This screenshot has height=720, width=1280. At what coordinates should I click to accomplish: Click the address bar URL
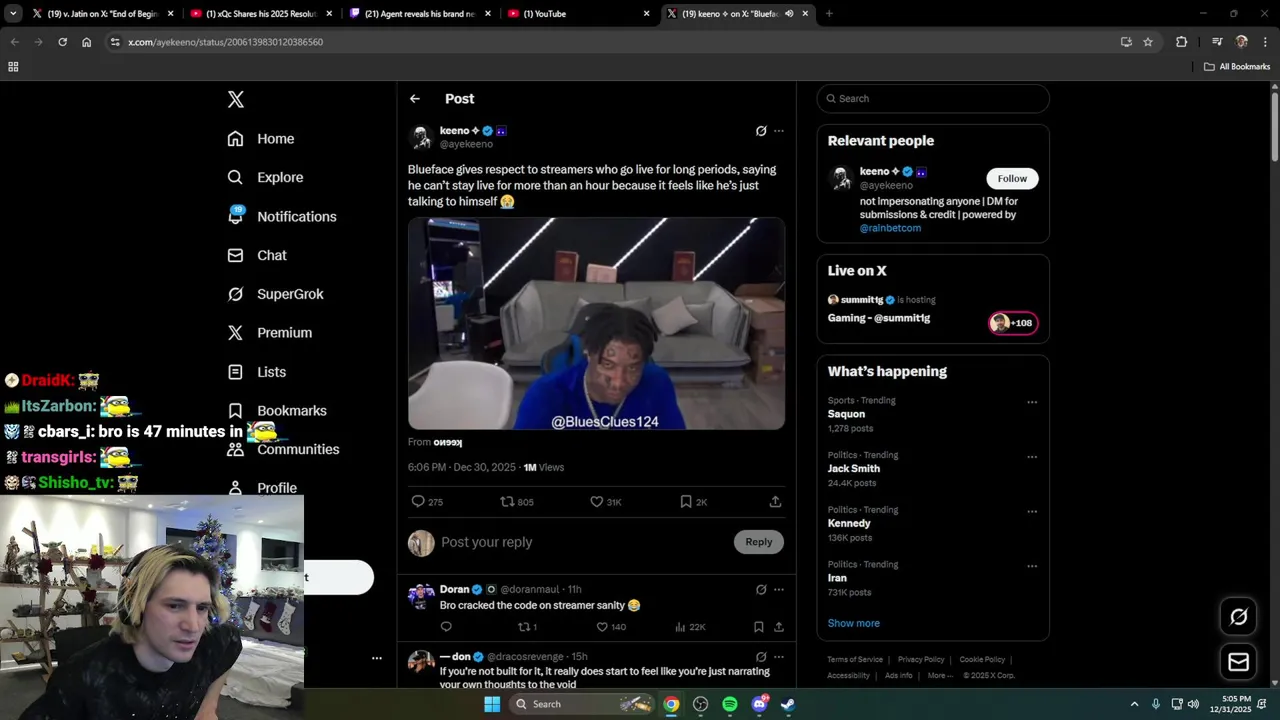225,42
